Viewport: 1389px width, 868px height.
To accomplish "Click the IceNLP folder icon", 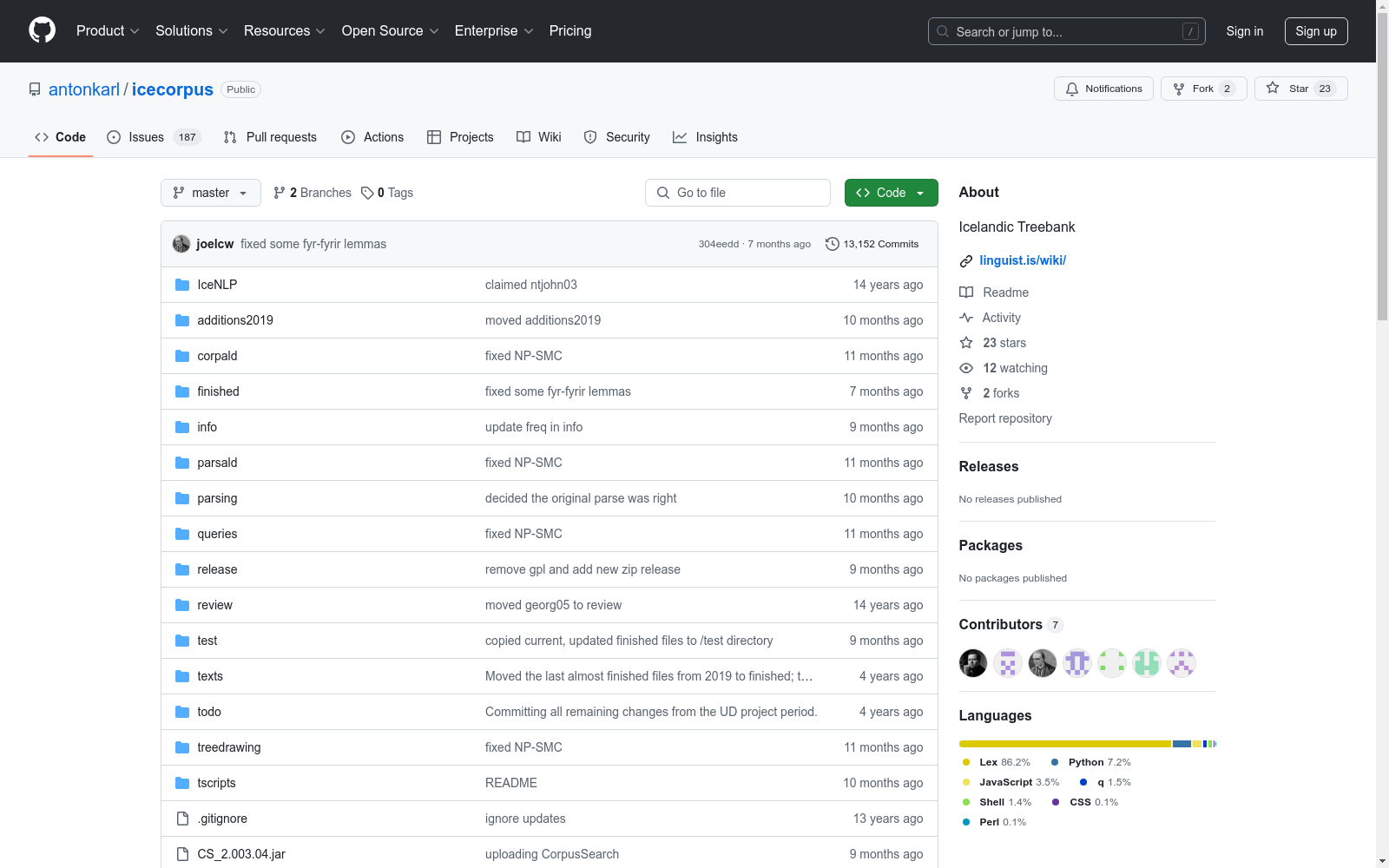I will (x=182, y=285).
